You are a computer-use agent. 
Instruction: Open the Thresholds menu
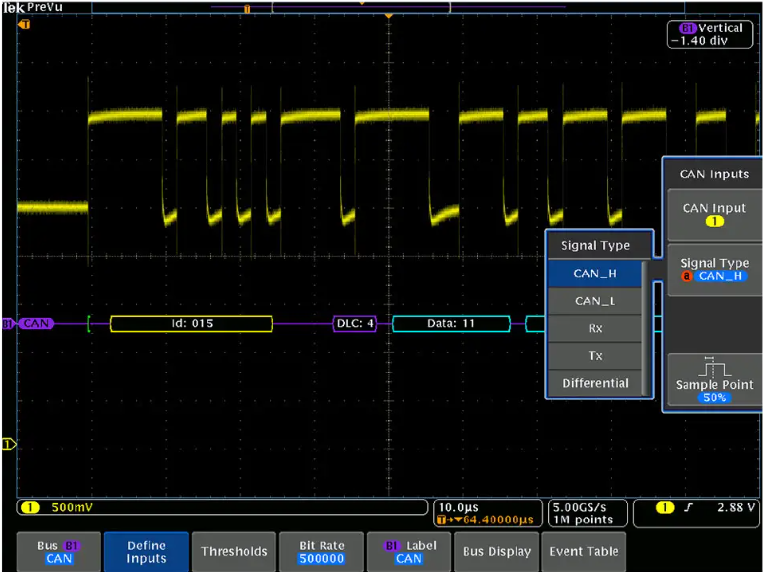coord(234,552)
